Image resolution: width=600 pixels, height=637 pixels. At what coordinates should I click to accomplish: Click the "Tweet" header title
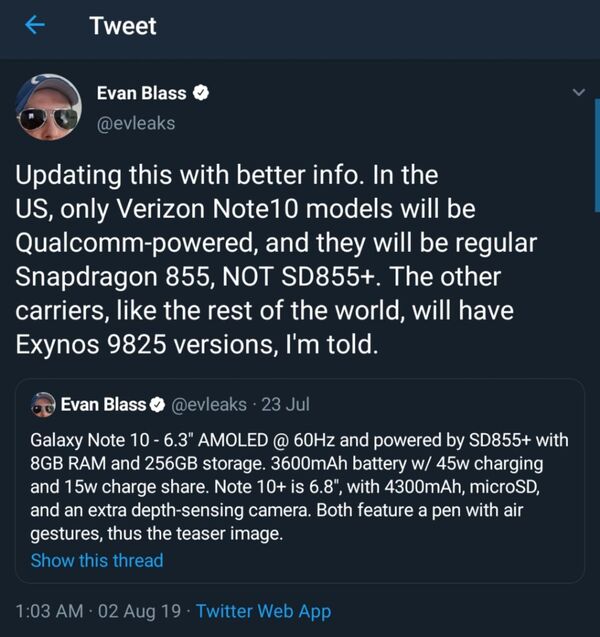click(123, 26)
